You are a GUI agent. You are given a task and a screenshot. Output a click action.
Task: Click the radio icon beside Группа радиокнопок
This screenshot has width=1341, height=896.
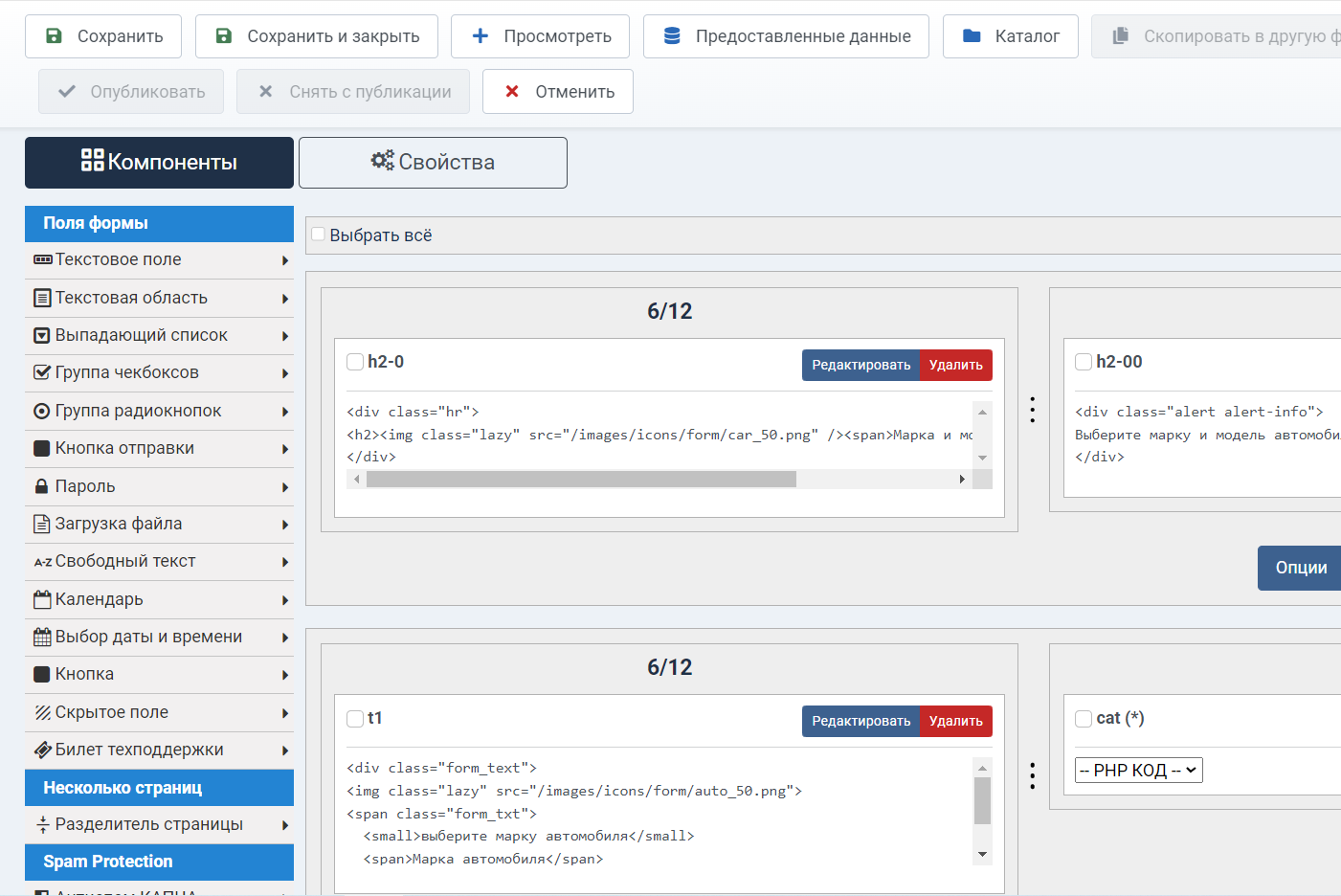point(42,411)
